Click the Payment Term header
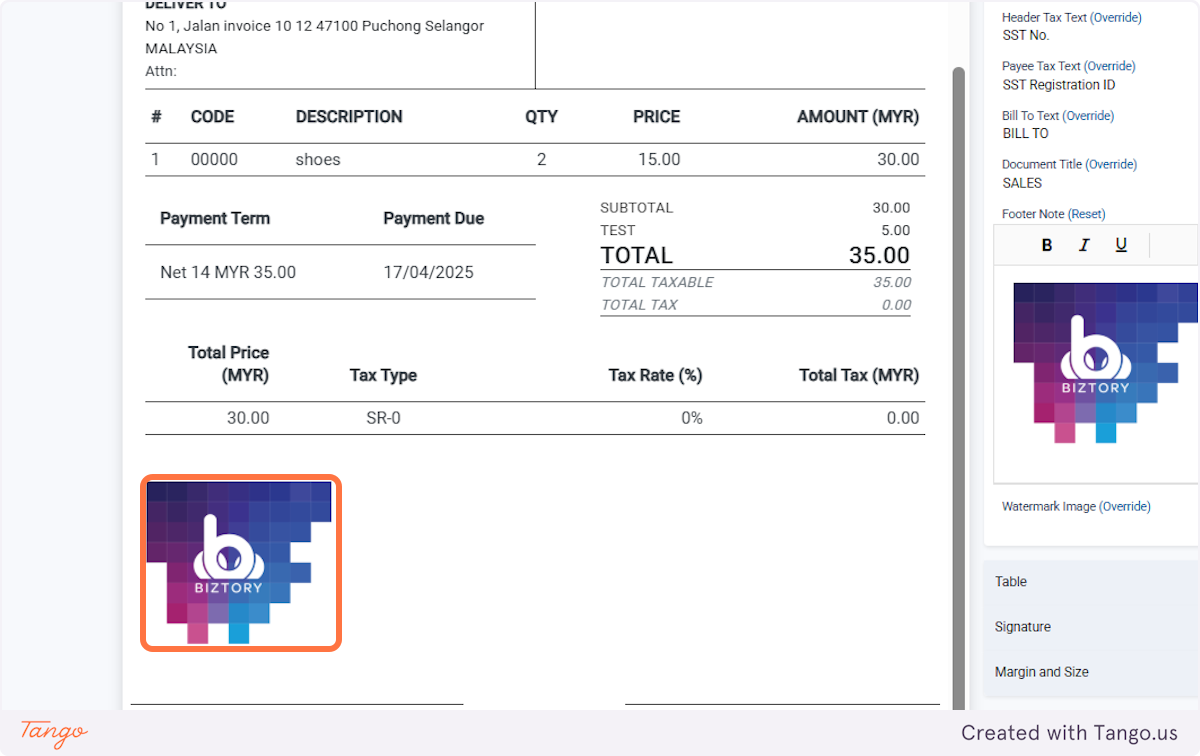This screenshot has height=756, width=1200. click(x=215, y=218)
